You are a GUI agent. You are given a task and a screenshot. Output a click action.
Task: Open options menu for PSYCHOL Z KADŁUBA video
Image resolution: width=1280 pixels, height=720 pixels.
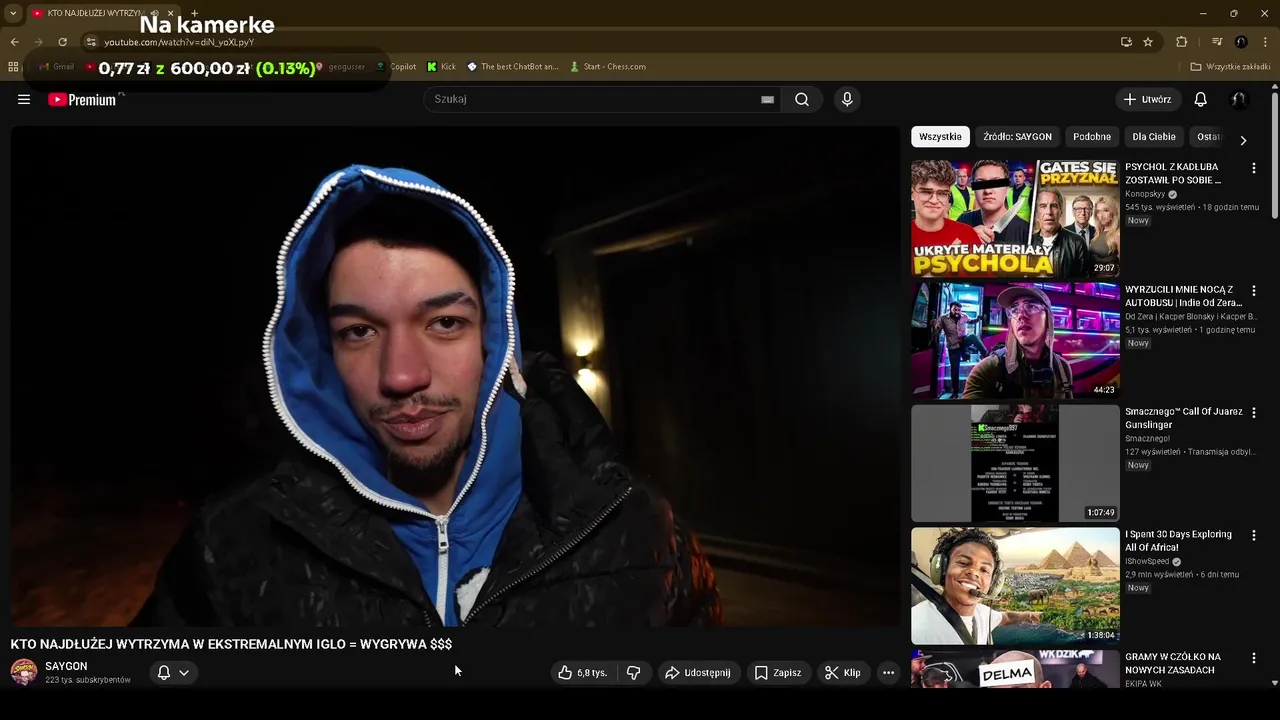point(1254,168)
